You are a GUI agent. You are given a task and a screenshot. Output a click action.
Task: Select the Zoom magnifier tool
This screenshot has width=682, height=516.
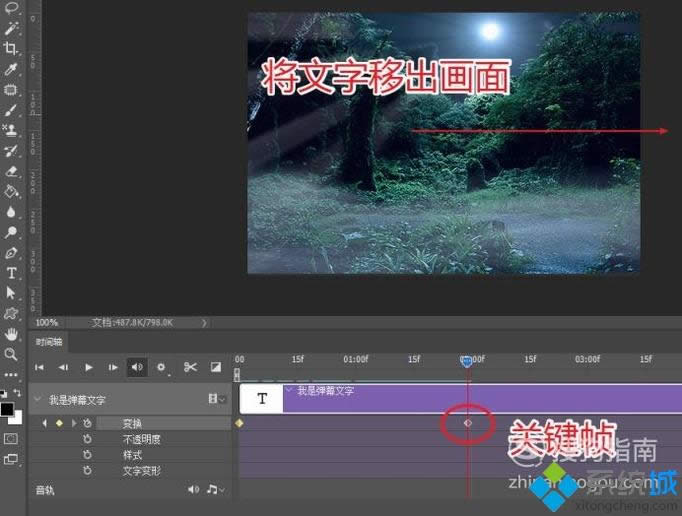tap(11, 354)
